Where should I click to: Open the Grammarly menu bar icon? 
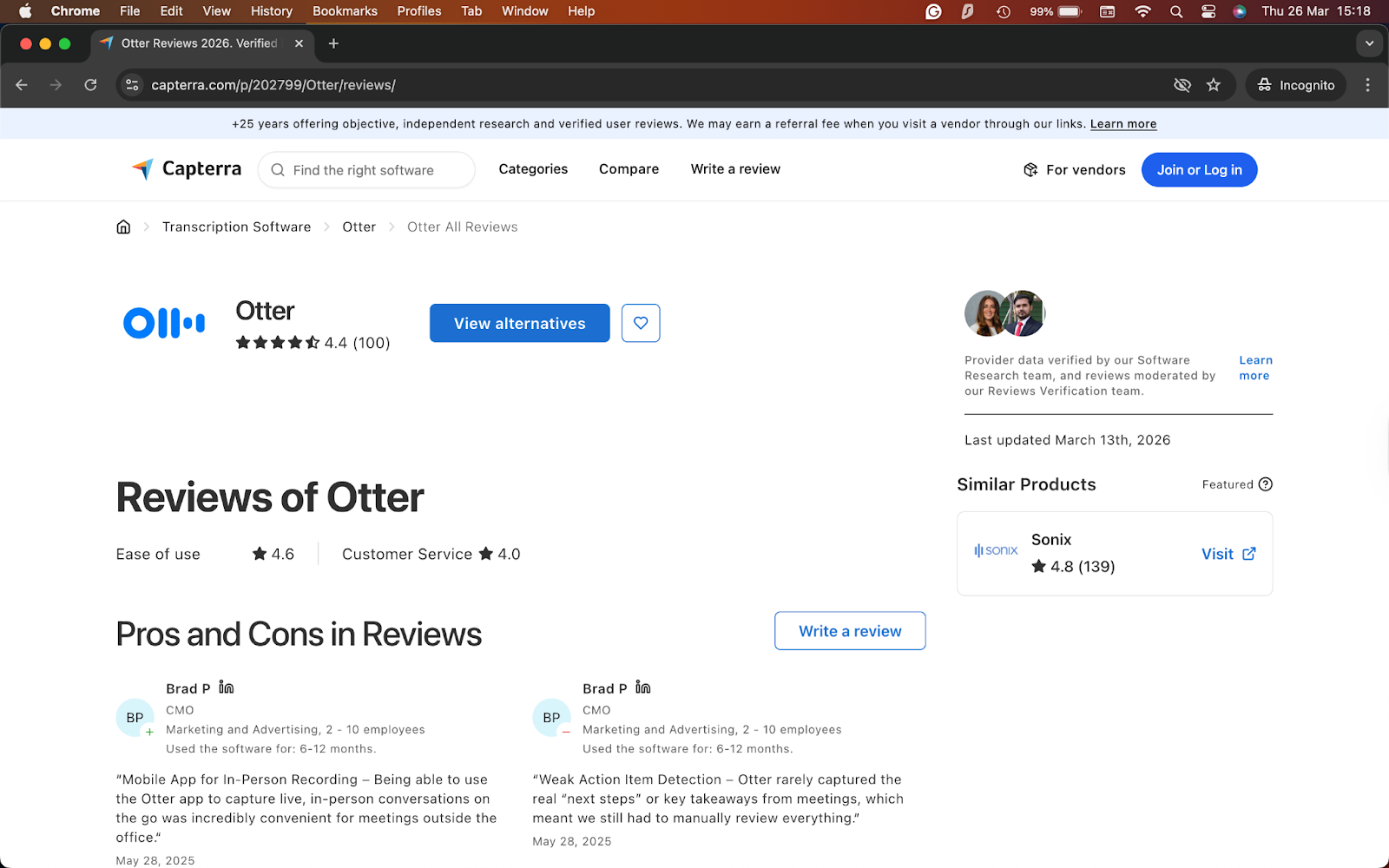tap(934, 11)
